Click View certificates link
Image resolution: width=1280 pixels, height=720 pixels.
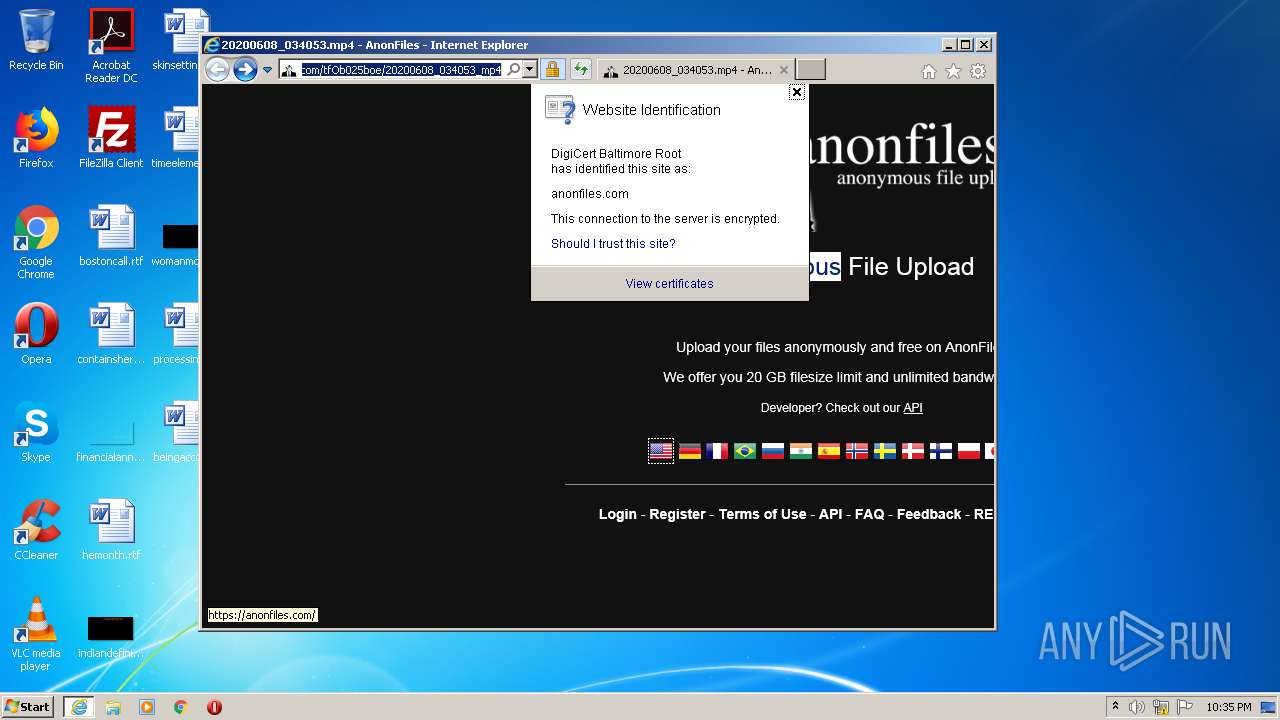tap(669, 284)
